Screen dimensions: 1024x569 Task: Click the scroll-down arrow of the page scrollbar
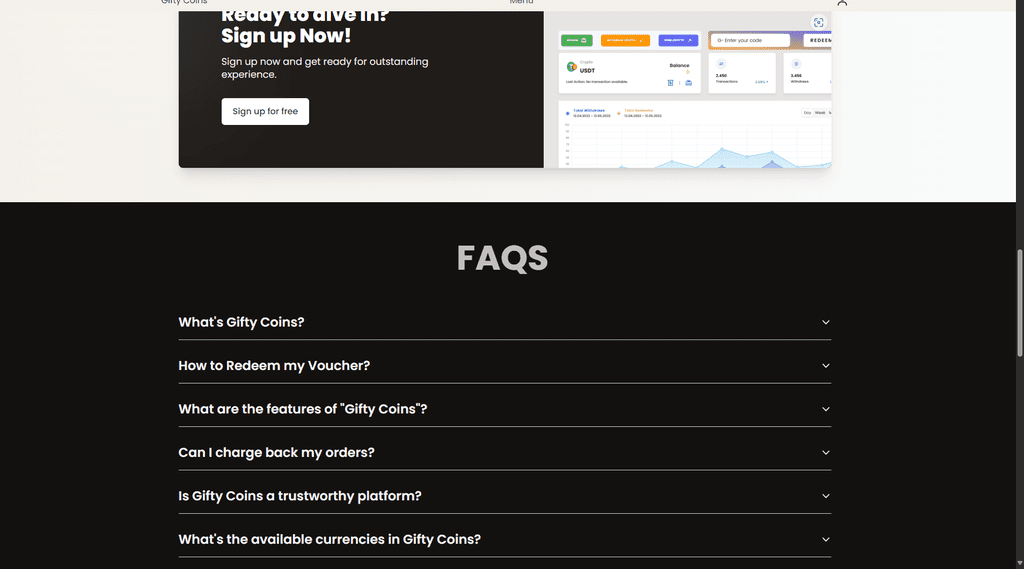1019,563
